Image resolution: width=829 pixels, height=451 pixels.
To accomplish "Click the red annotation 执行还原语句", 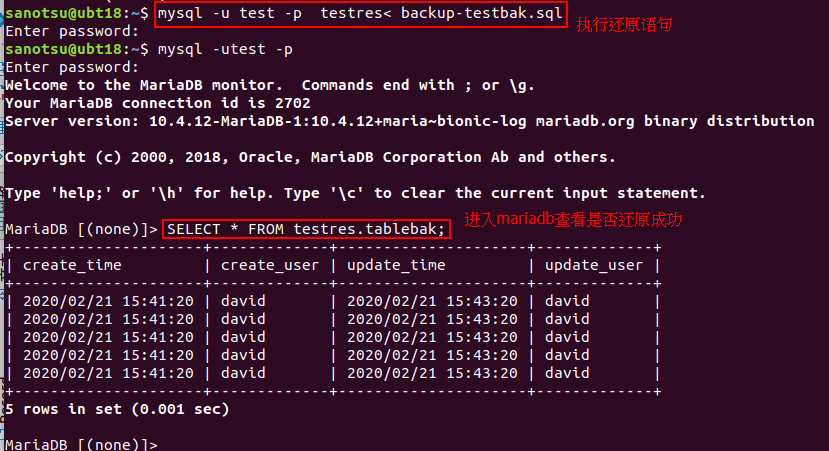I will (625, 22).
